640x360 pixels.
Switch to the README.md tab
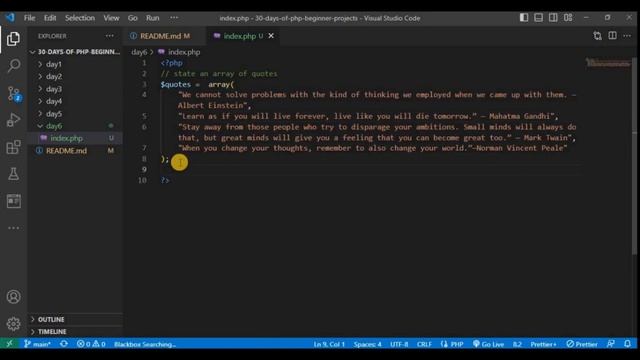coord(160,36)
